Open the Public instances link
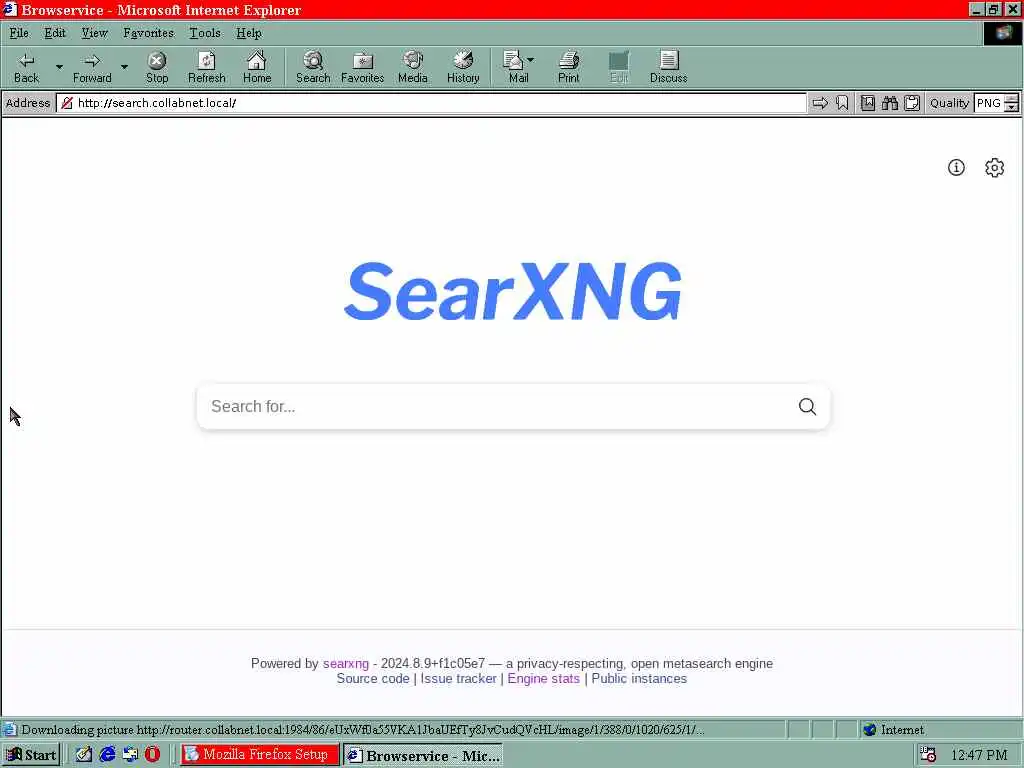 coord(639,679)
